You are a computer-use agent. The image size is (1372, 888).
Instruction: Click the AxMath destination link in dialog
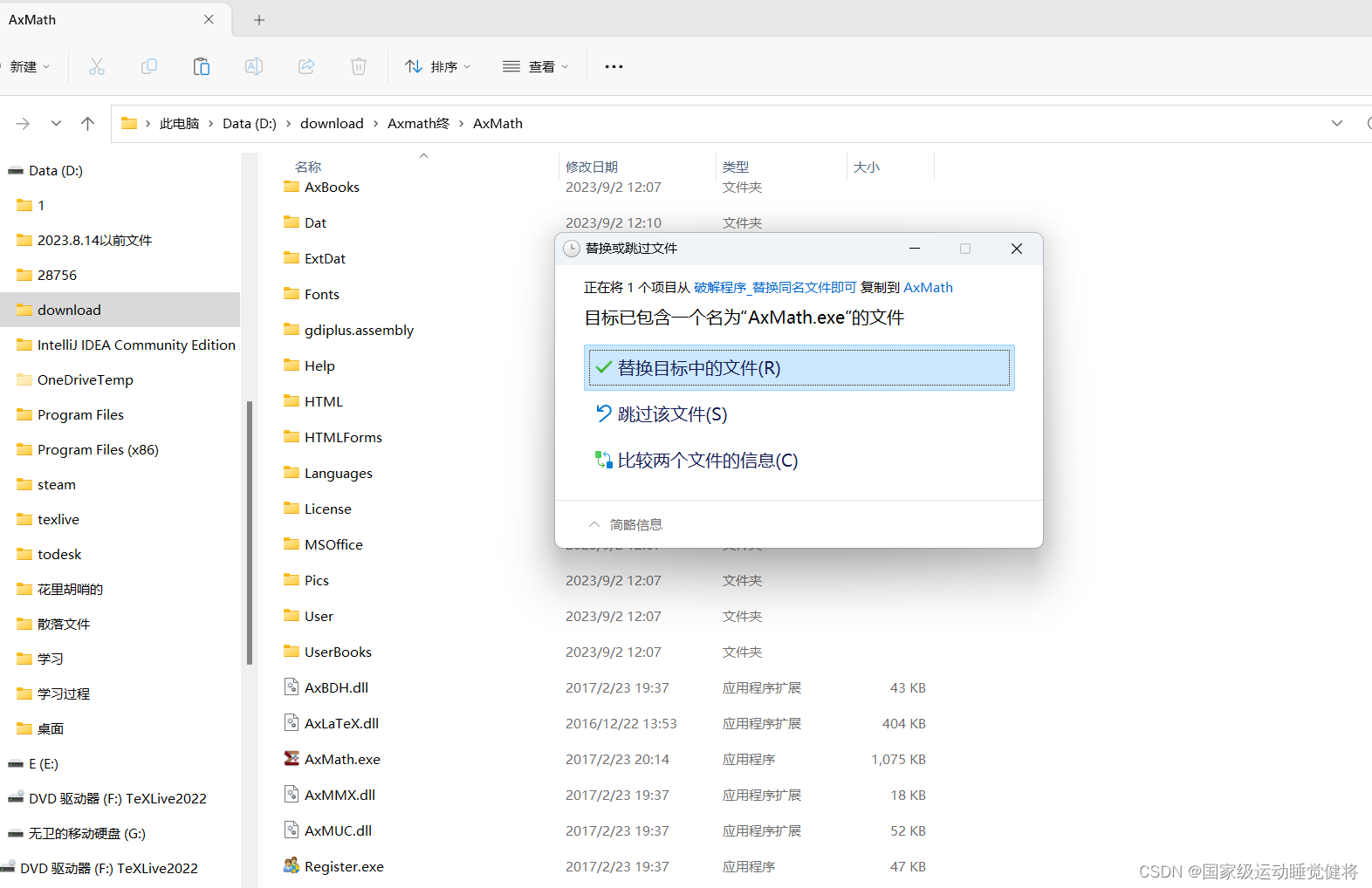(x=928, y=288)
